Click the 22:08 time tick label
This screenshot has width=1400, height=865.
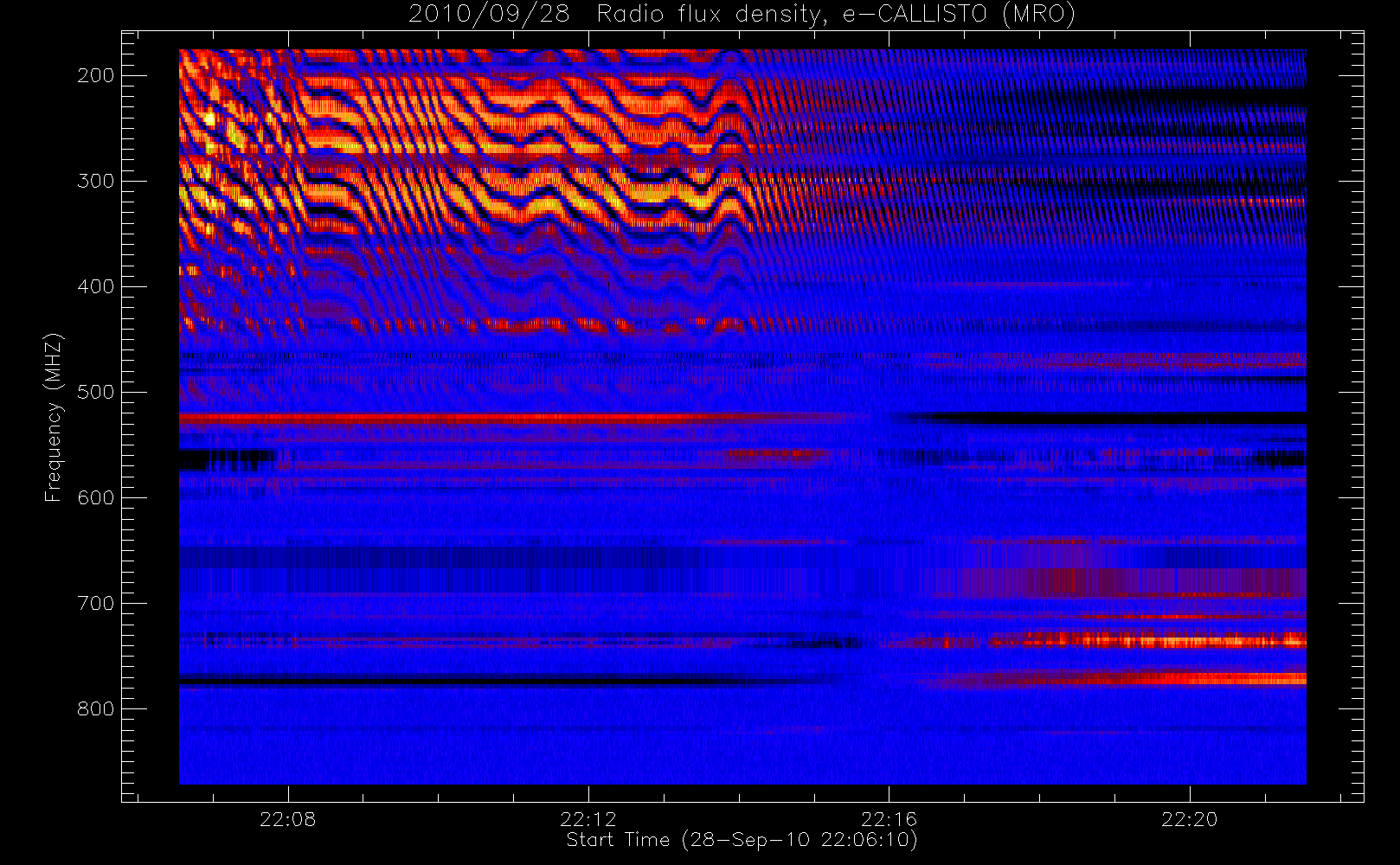[287, 819]
